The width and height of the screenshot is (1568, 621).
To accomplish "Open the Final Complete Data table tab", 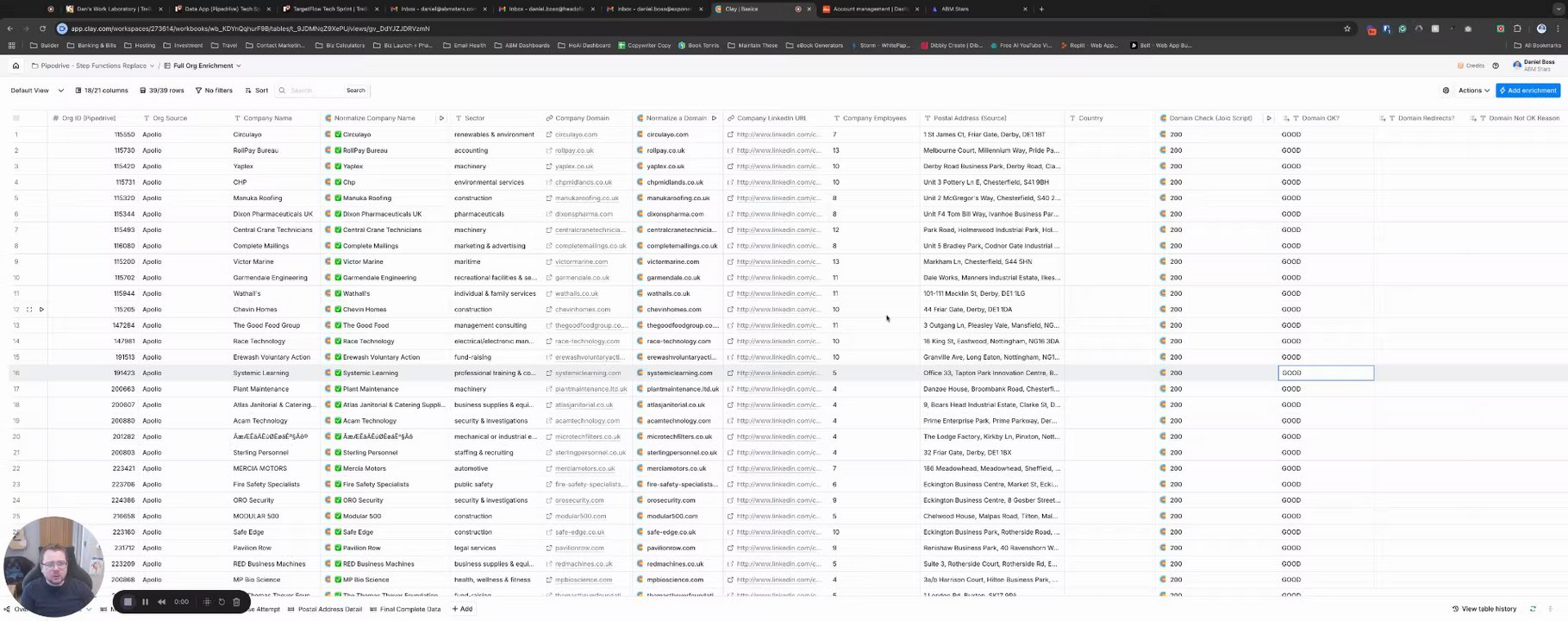I will tap(404, 610).
